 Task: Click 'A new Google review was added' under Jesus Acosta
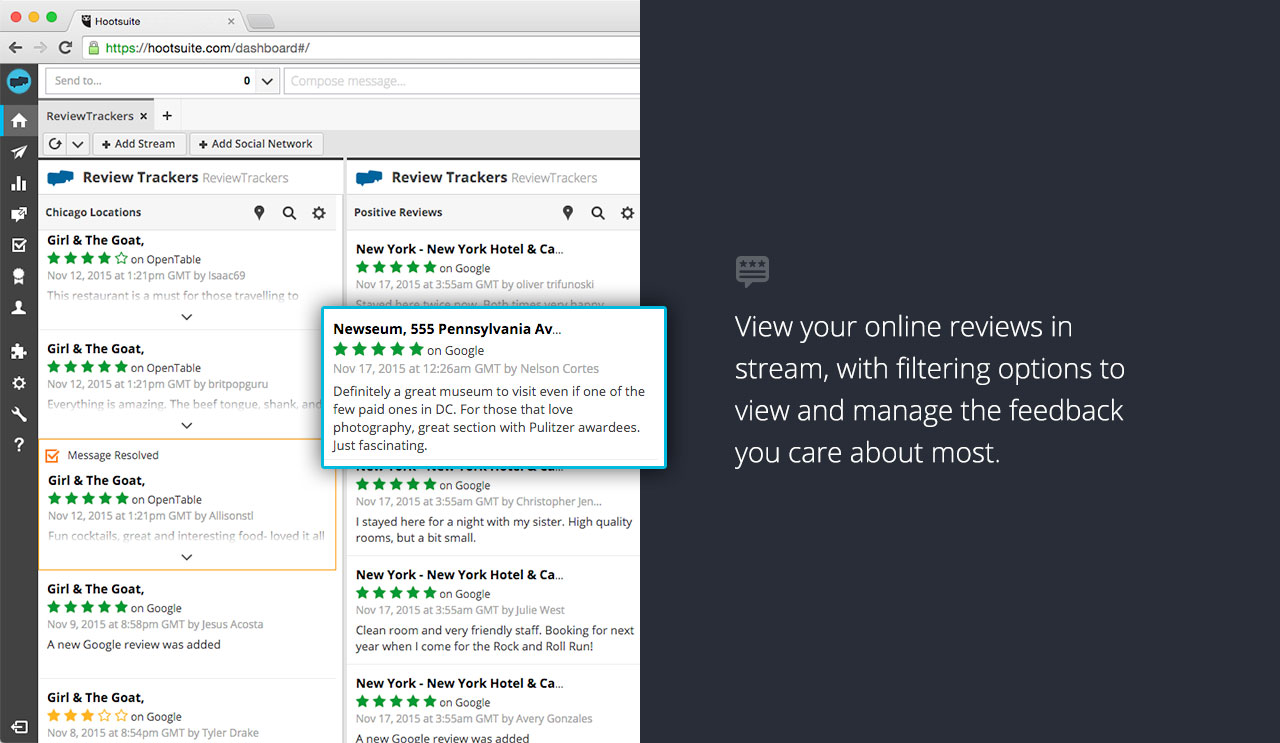click(x=134, y=645)
